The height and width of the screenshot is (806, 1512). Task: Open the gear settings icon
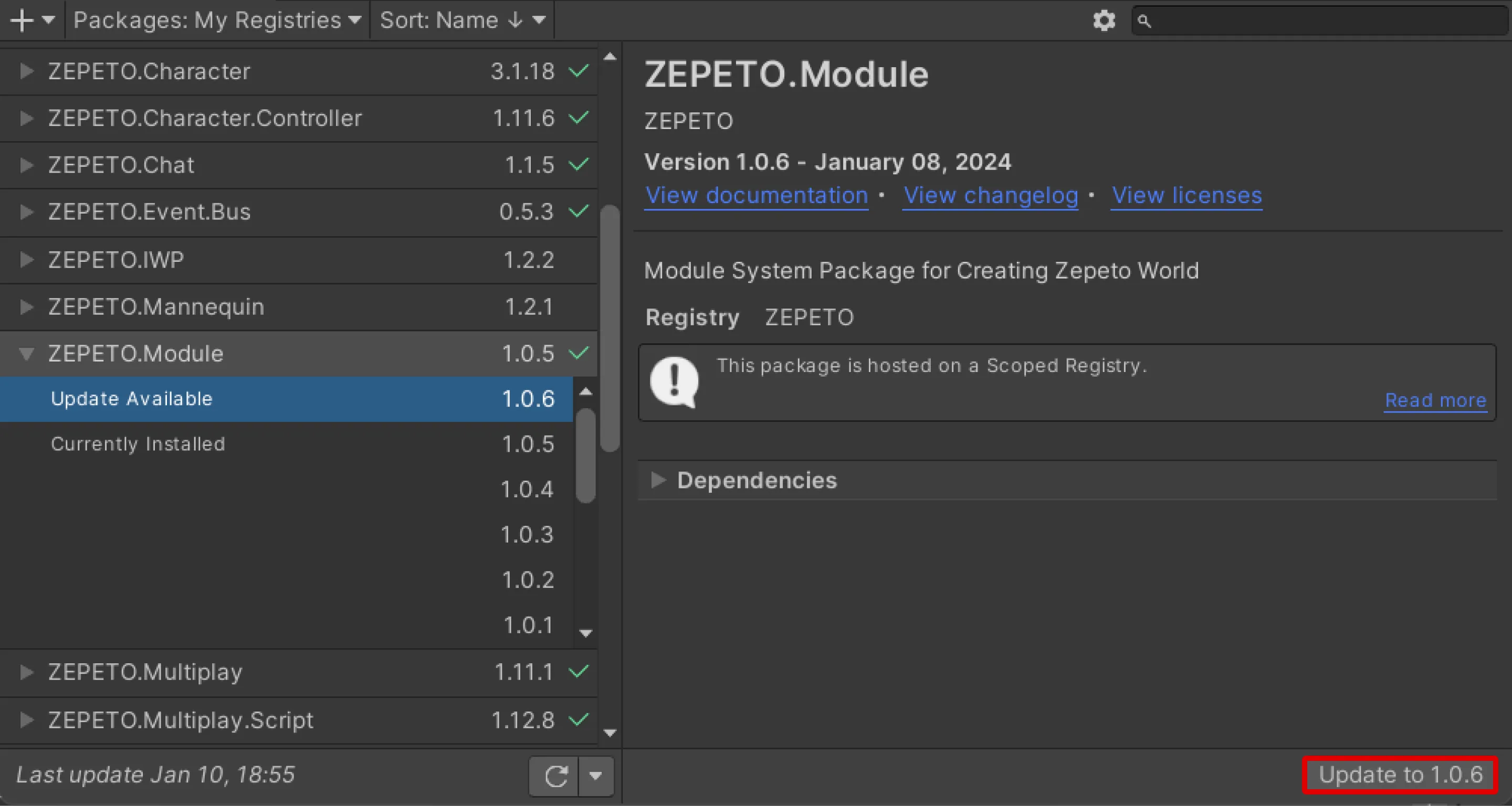pyautogui.click(x=1104, y=20)
